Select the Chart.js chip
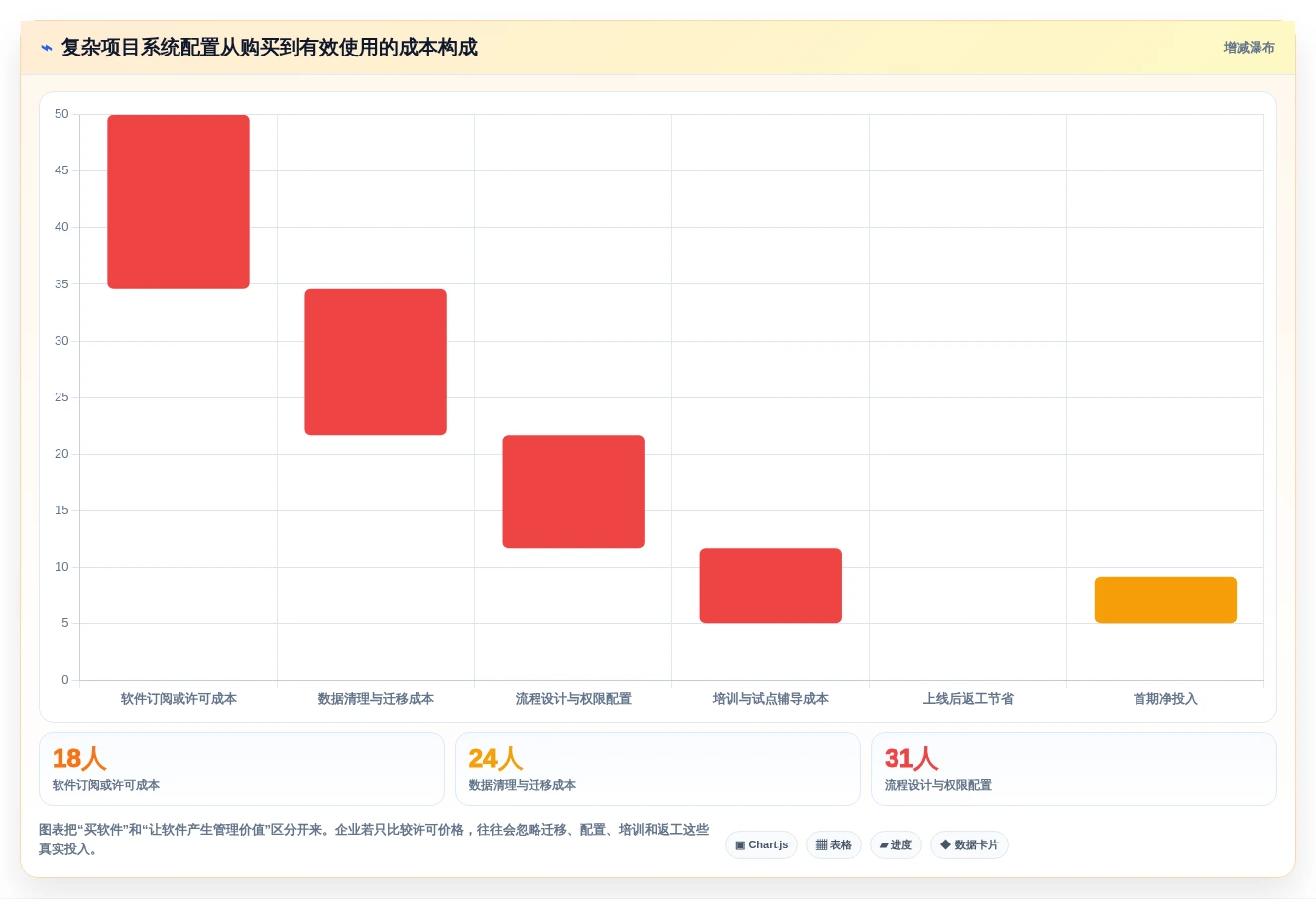 (762, 844)
